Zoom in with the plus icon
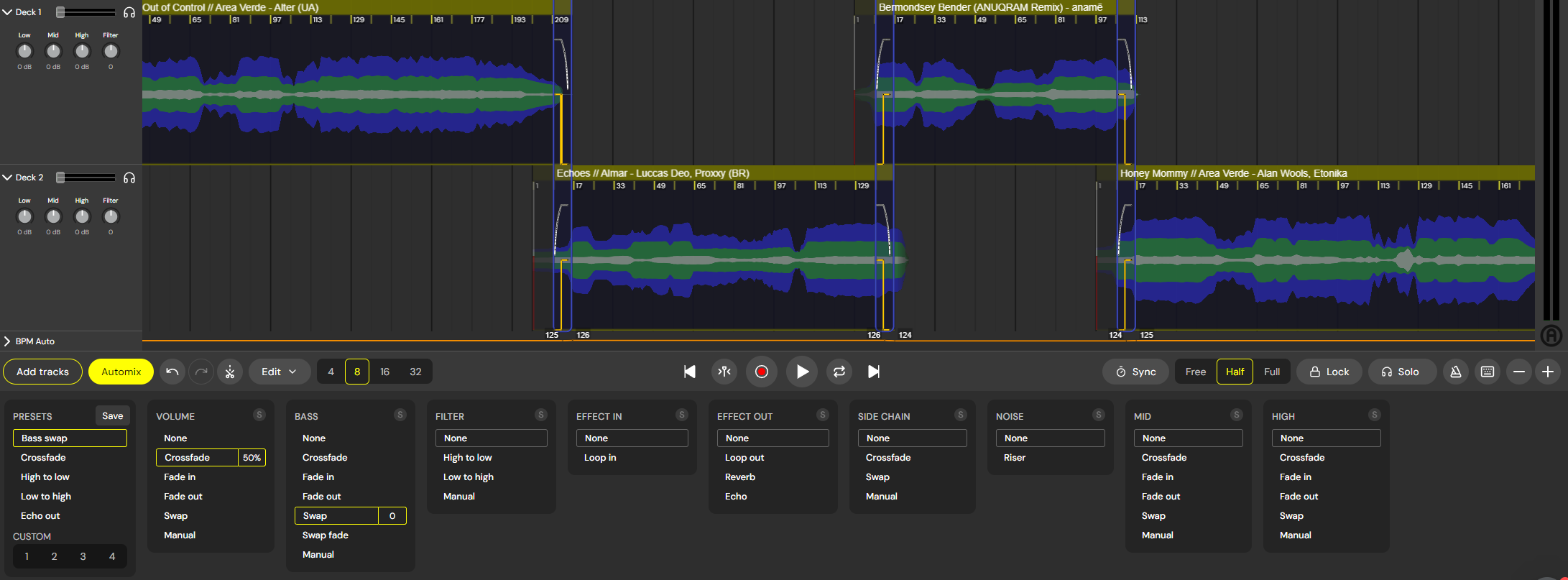This screenshot has height=580, width=1568. coord(1548,372)
